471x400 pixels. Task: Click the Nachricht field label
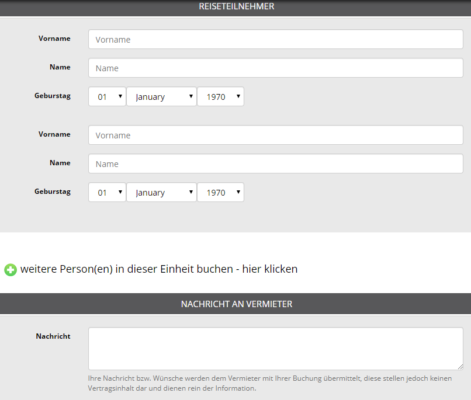click(x=53, y=336)
